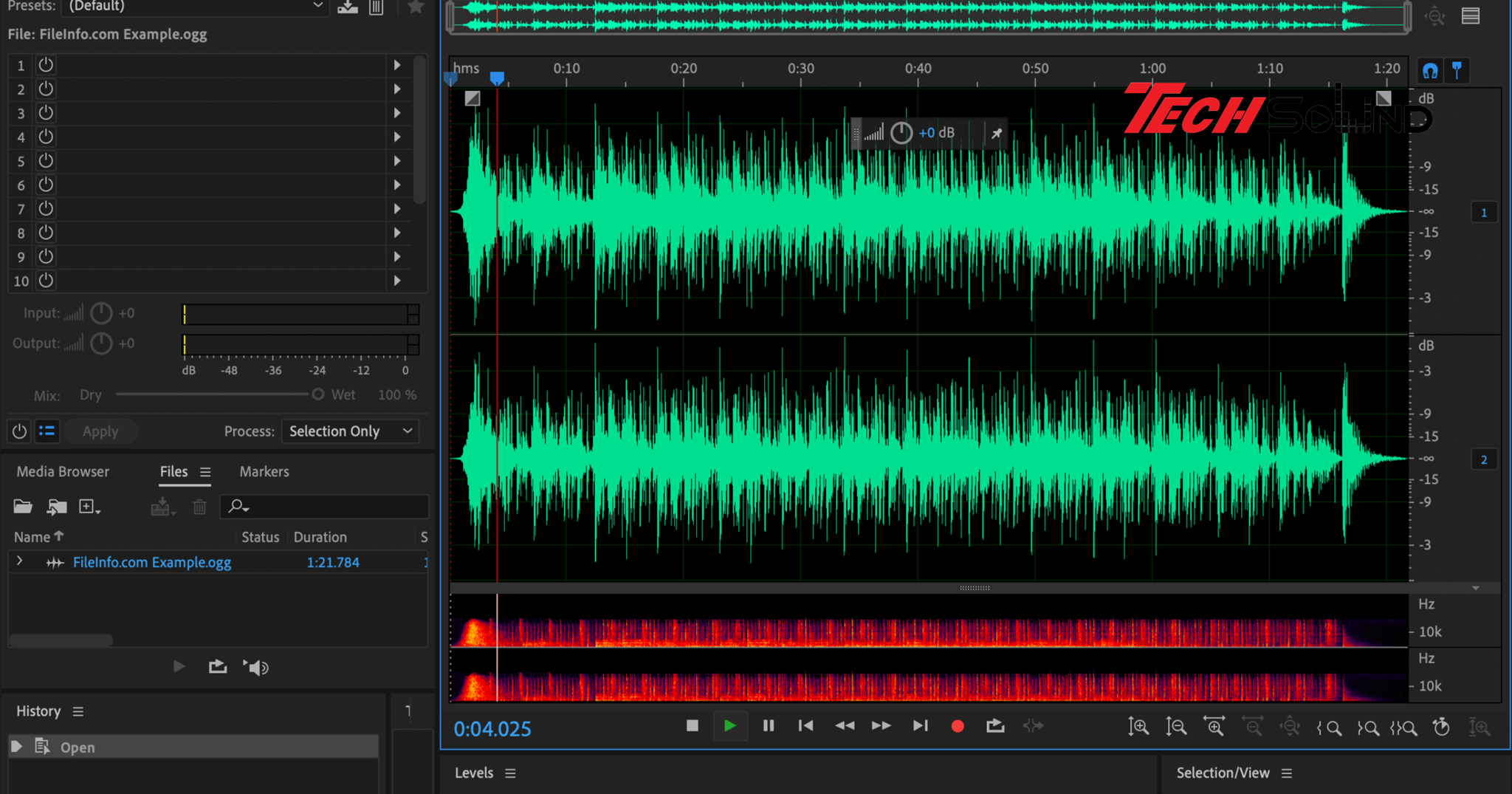This screenshot has width=1512, height=794.
Task: Toggle power for effect slot 6
Action: tap(46, 185)
